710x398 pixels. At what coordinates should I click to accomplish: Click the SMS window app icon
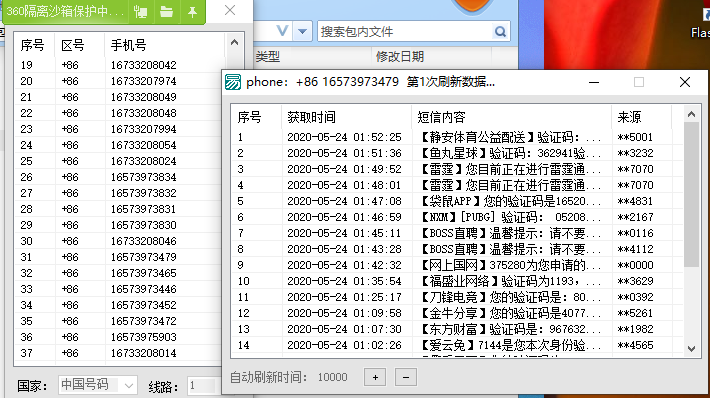(x=233, y=82)
